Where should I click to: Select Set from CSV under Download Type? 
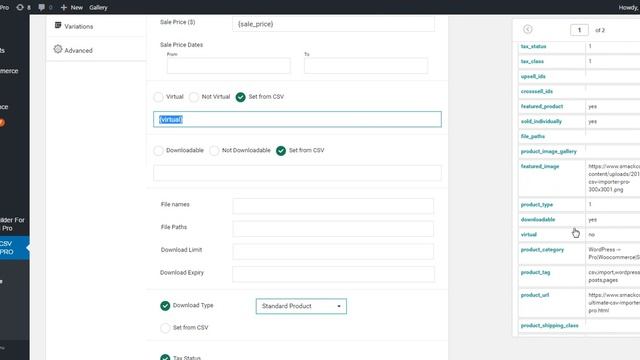pyautogui.click(x=165, y=328)
